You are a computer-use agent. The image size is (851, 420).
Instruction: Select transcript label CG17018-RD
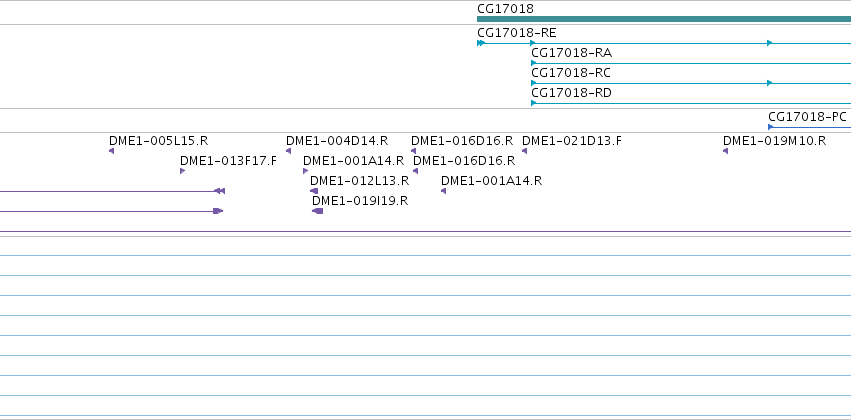(x=571, y=93)
